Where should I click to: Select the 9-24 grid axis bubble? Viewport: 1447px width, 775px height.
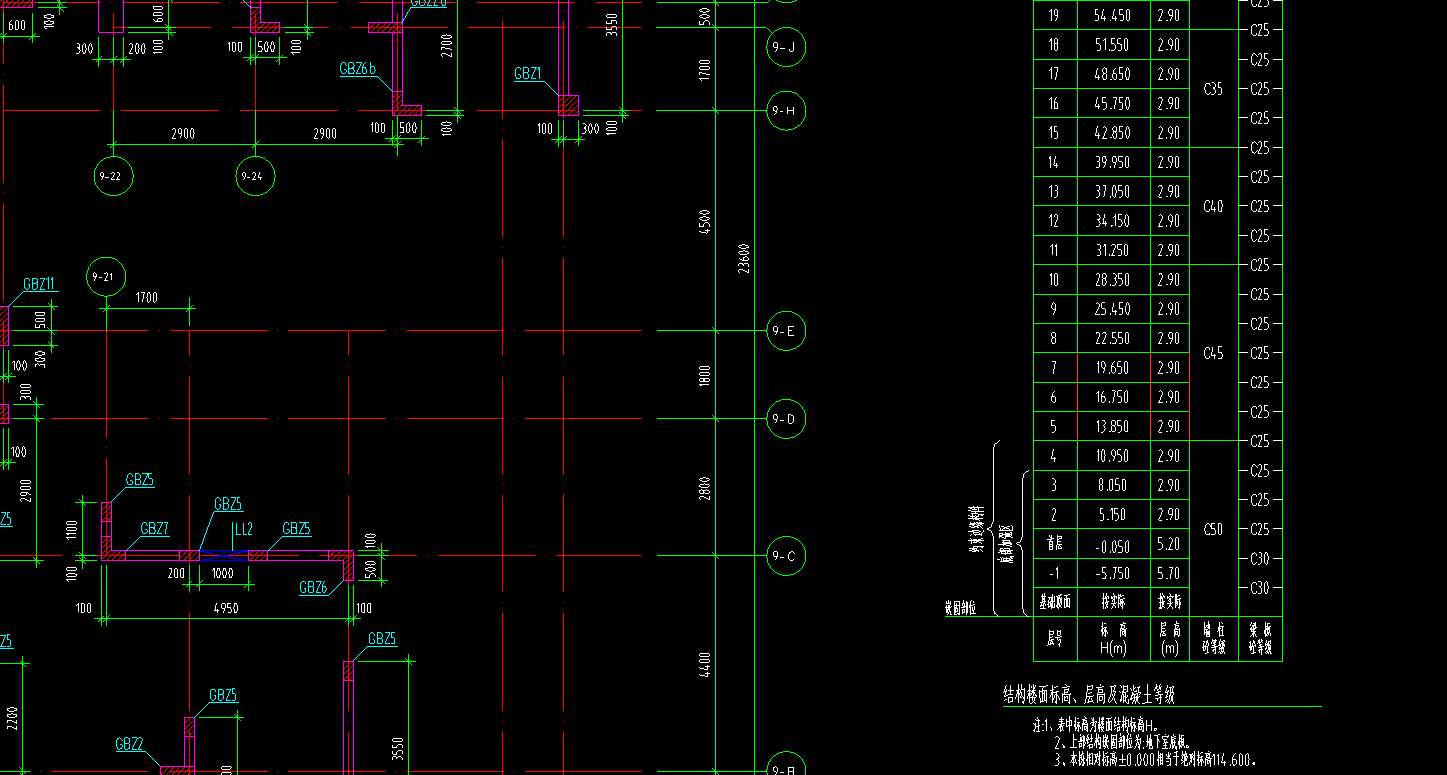pyautogui.click(x=255, y=176)
